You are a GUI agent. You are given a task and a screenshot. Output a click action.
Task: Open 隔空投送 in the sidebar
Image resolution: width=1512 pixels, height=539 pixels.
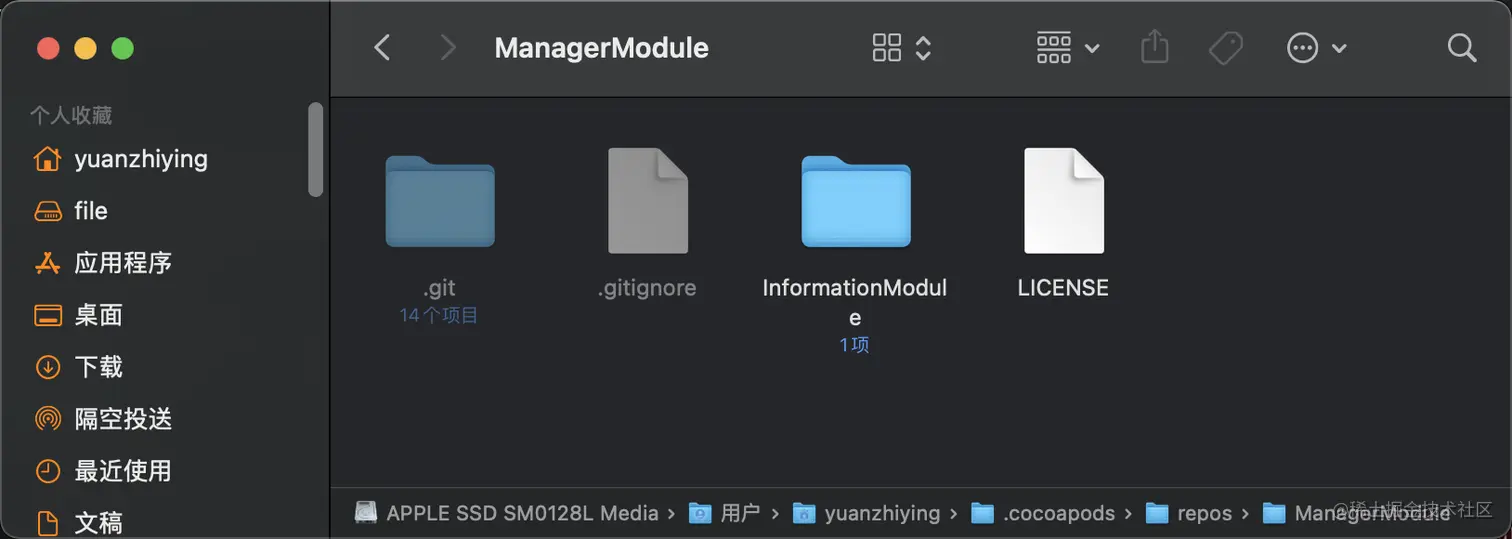pyautogui.click(x=122, y=419)
